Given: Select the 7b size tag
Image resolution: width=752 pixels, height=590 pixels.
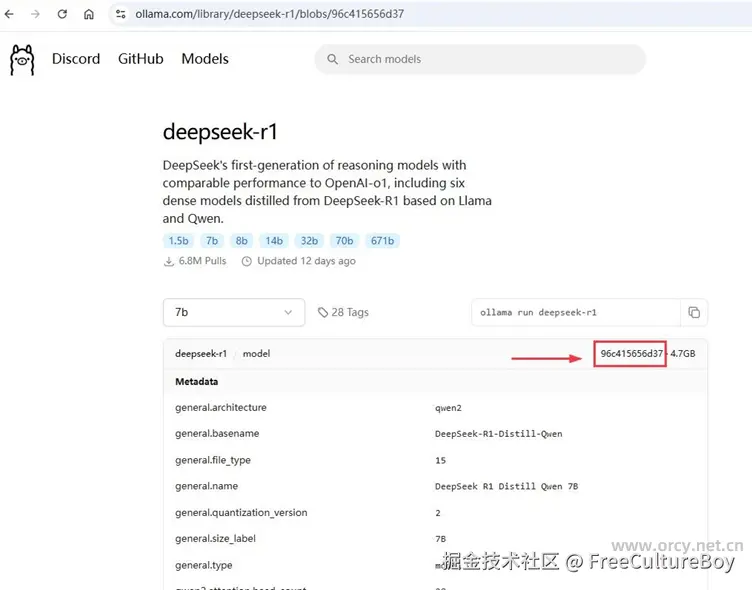Looking at the screenshot, I should tap(212, 240).
